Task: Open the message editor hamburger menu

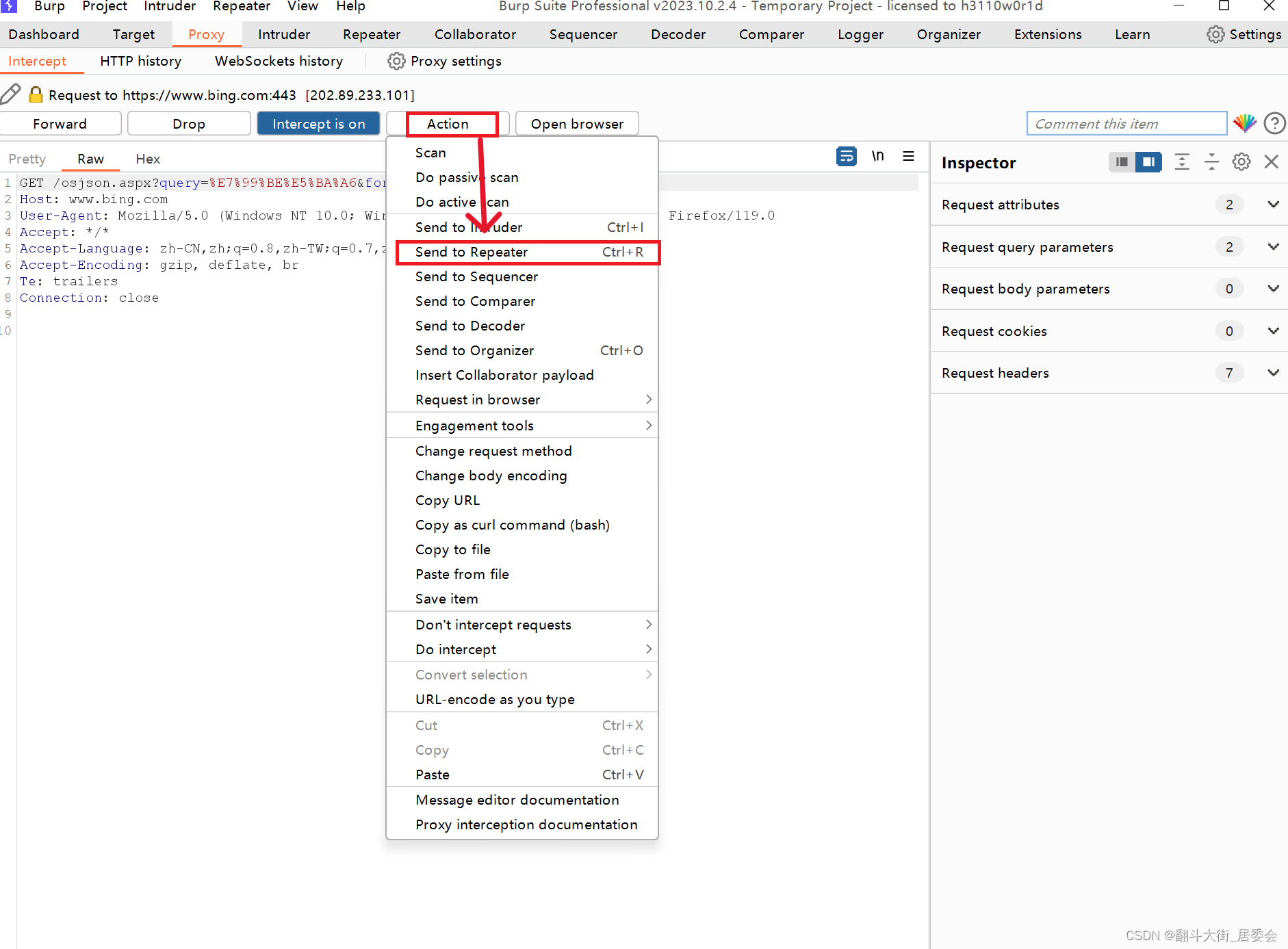Action: point(908,156)
